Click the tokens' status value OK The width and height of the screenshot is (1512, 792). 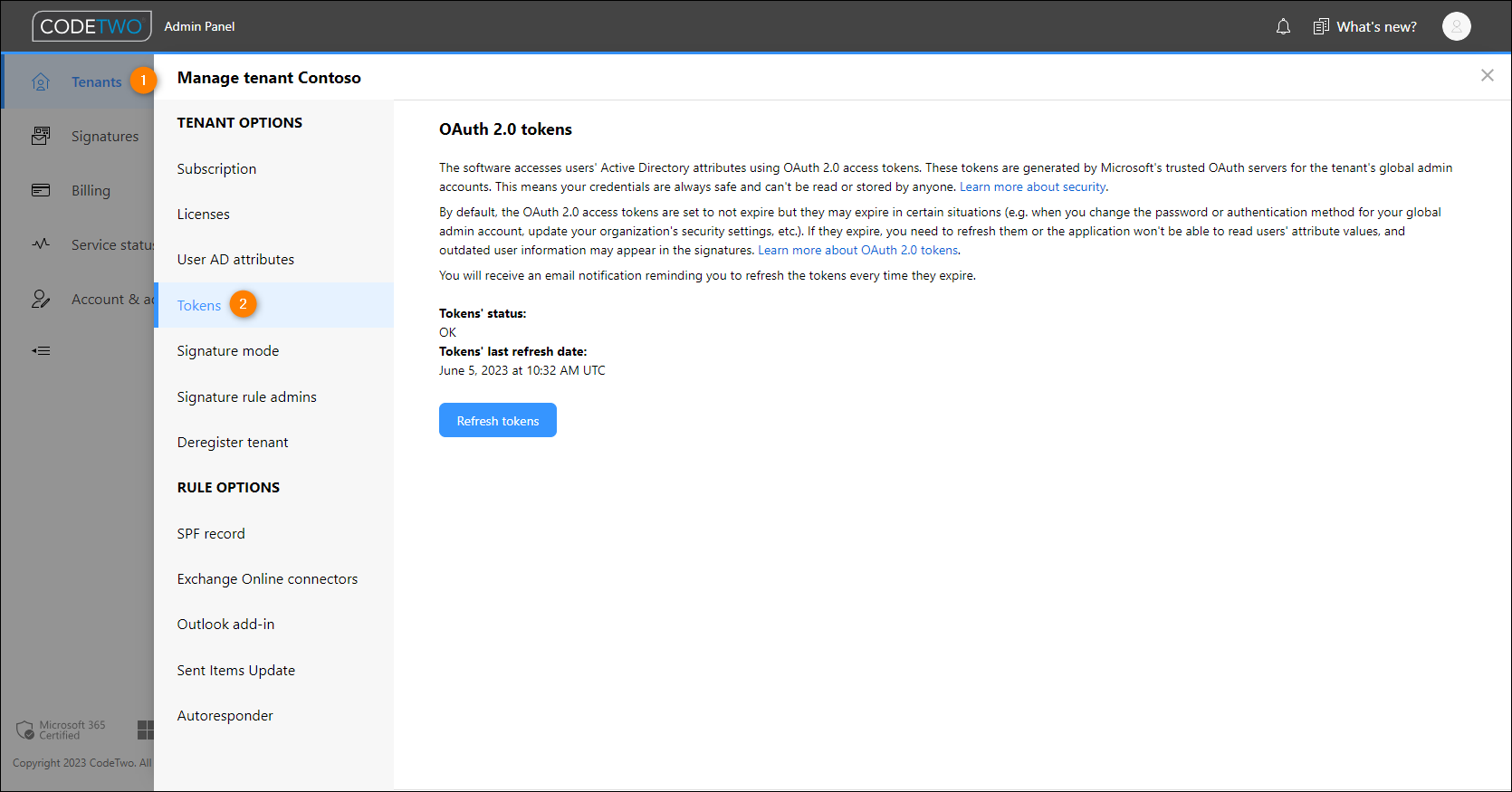tap(447, 332)
